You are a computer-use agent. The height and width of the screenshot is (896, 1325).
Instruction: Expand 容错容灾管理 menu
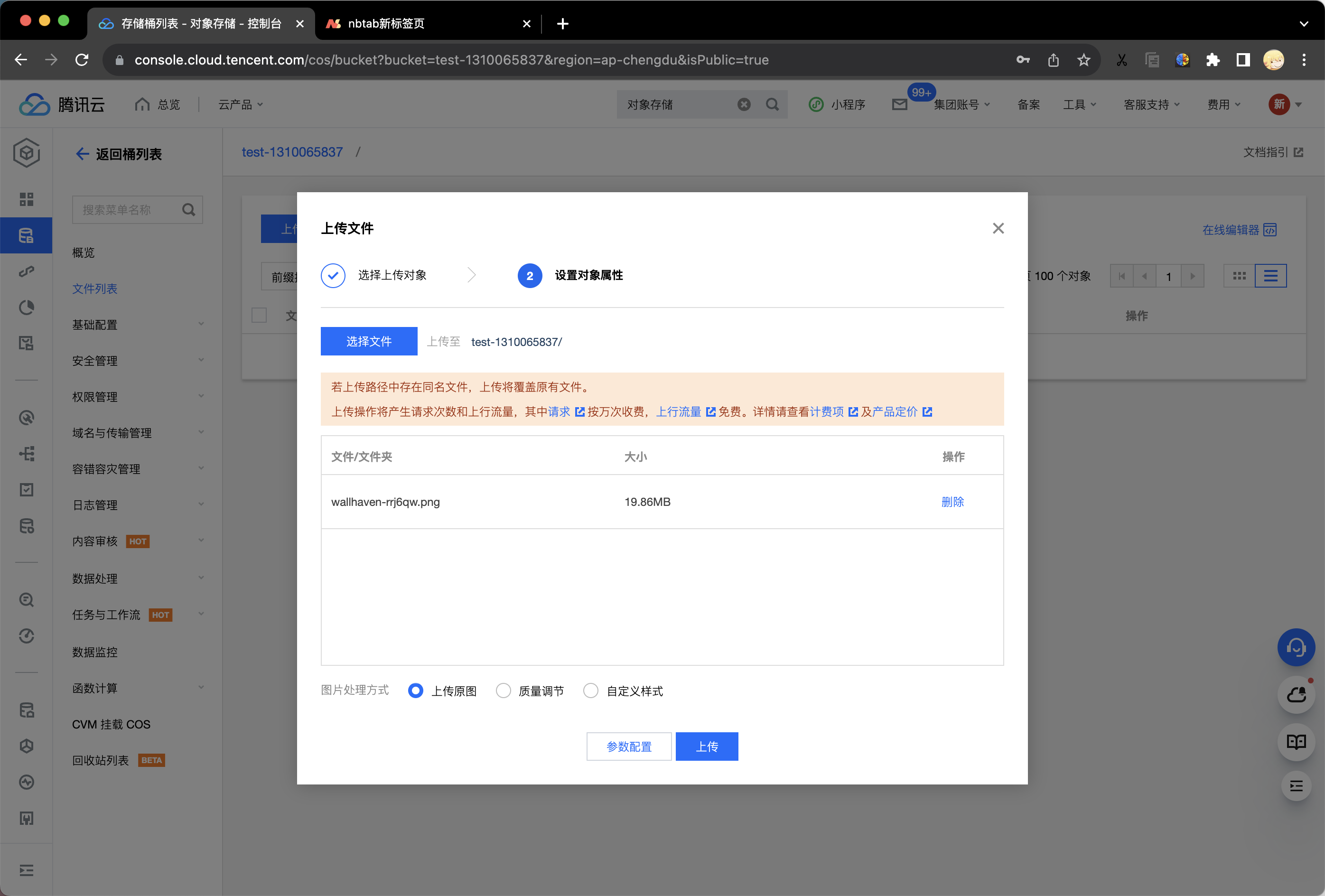(x=138, y=468)
